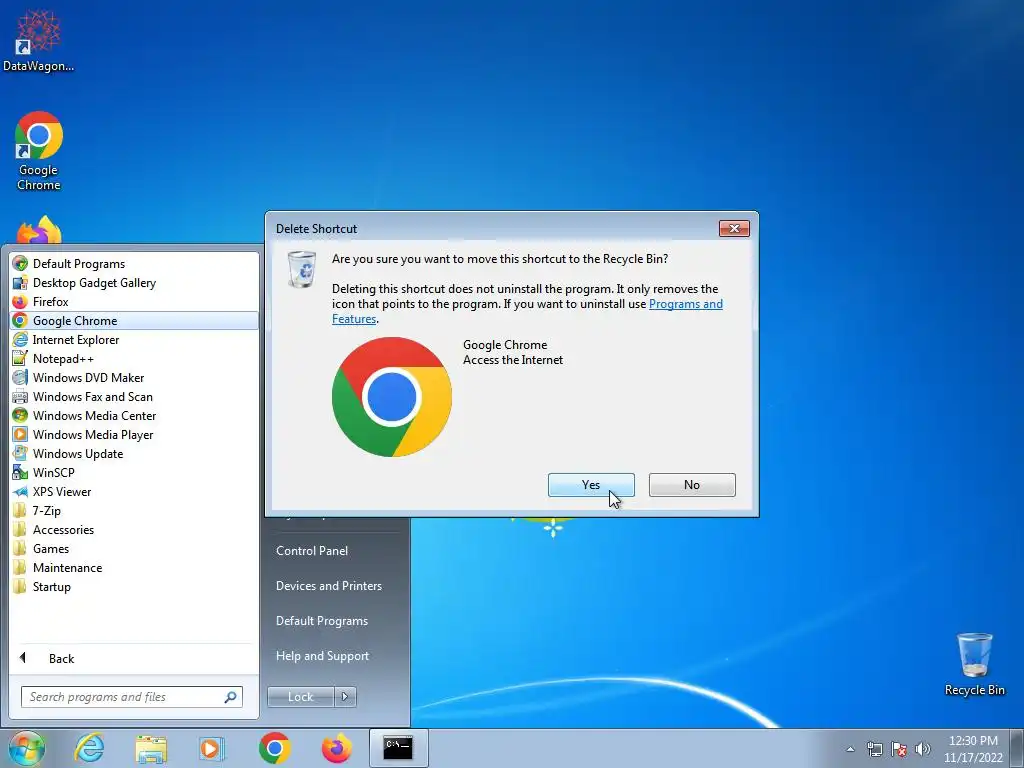Cancel with the No button
This screenshot has height=768, width=1024.
(x=692, y=485)
